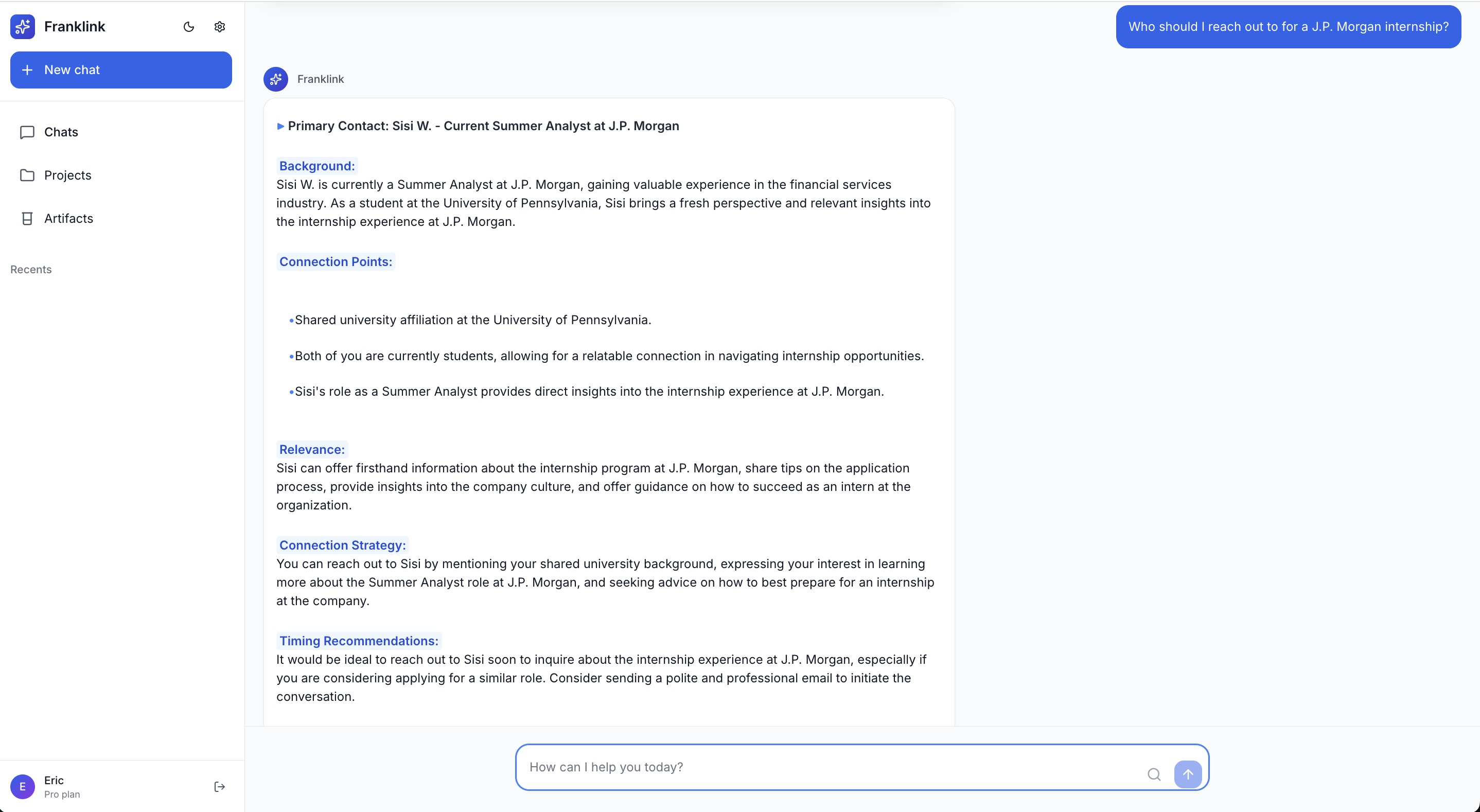Click the Relevance: section label
Viewport: 1480px width, 812px height.
tap(312, 450)
